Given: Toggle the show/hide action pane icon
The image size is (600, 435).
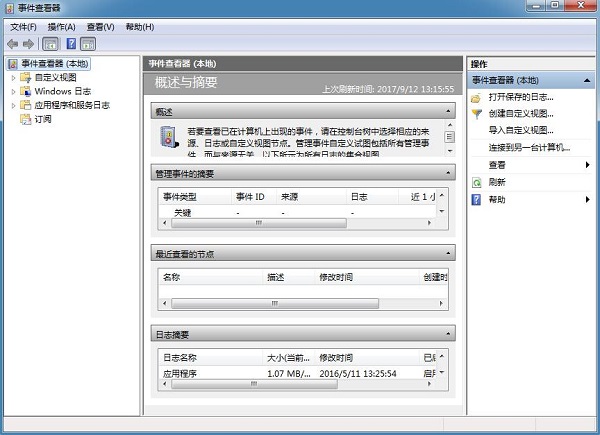Looking at the screenshot, I should [x=88, y=44].
